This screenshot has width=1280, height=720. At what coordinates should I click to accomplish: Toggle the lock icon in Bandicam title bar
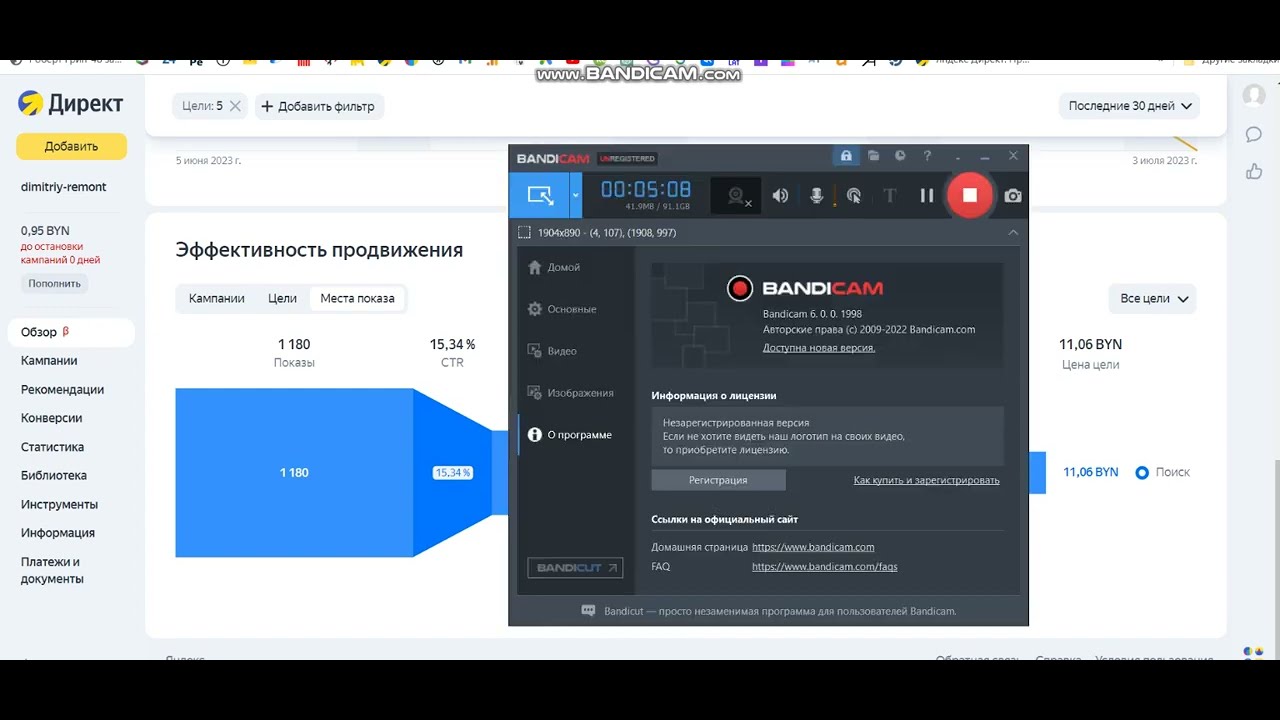[x=846, y=156]
